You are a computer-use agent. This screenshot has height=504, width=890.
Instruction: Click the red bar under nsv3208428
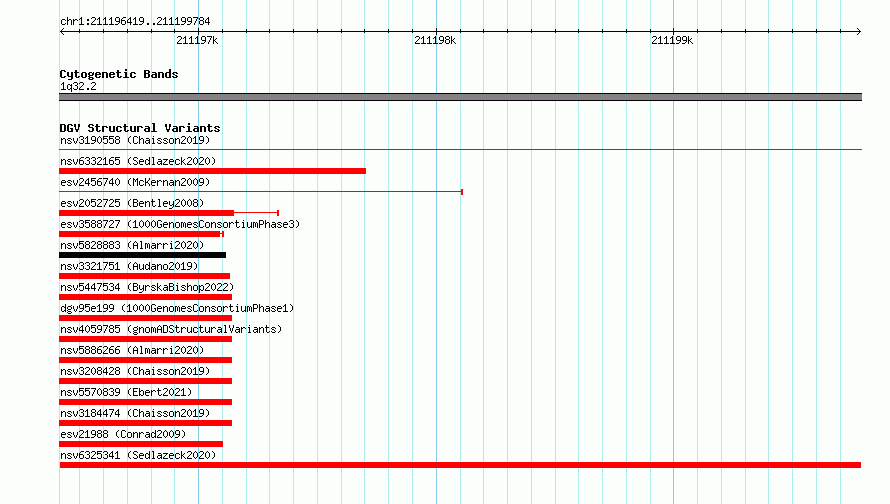[x=145, y=381]
